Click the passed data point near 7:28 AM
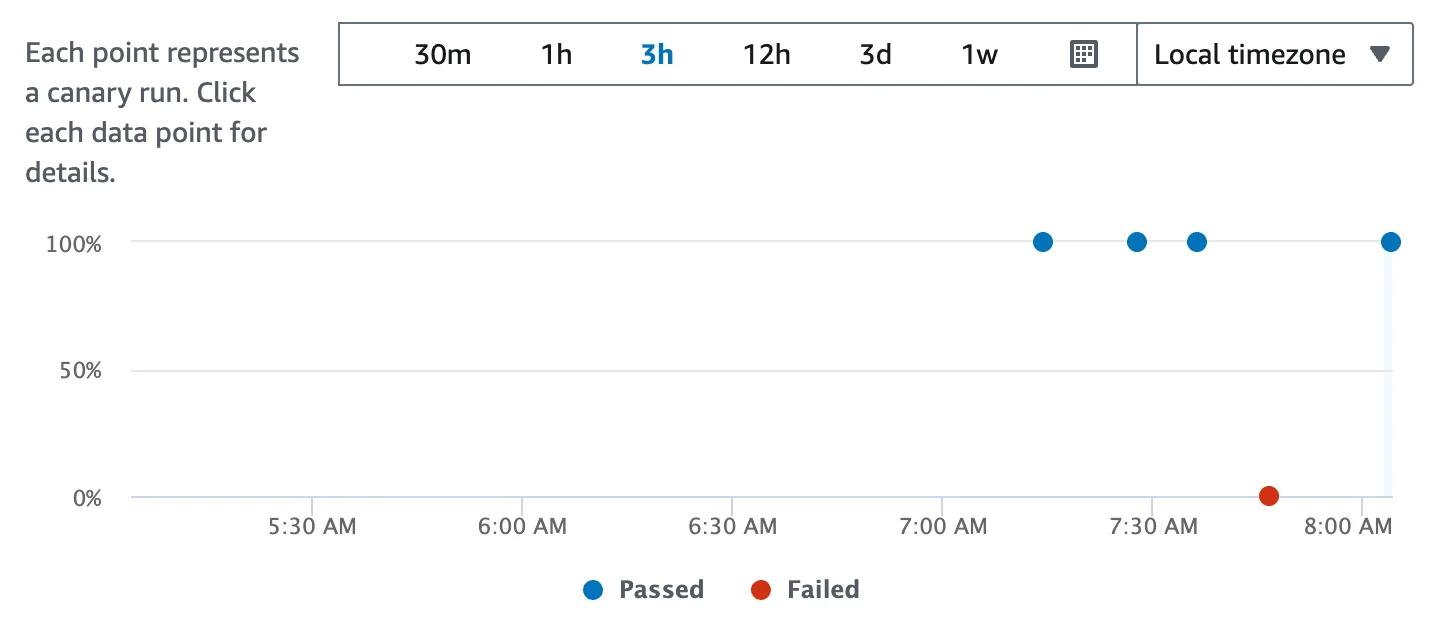 coord(1136,240)
